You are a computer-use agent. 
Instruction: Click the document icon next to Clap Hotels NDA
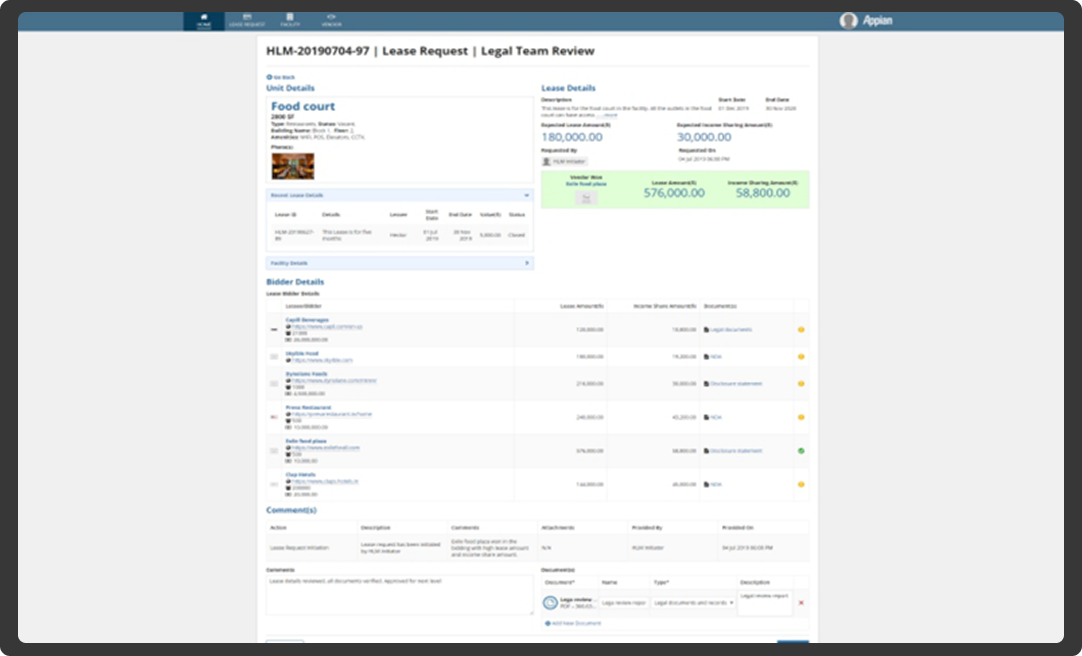point(705,482)
